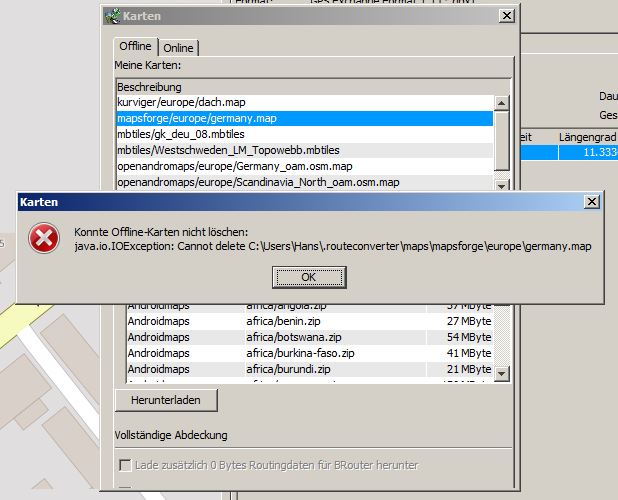This screenshot has height=500, width=618.
Task: Toggle the BRouter Routingdaten checkbox
Action: [x=125, y=466]
